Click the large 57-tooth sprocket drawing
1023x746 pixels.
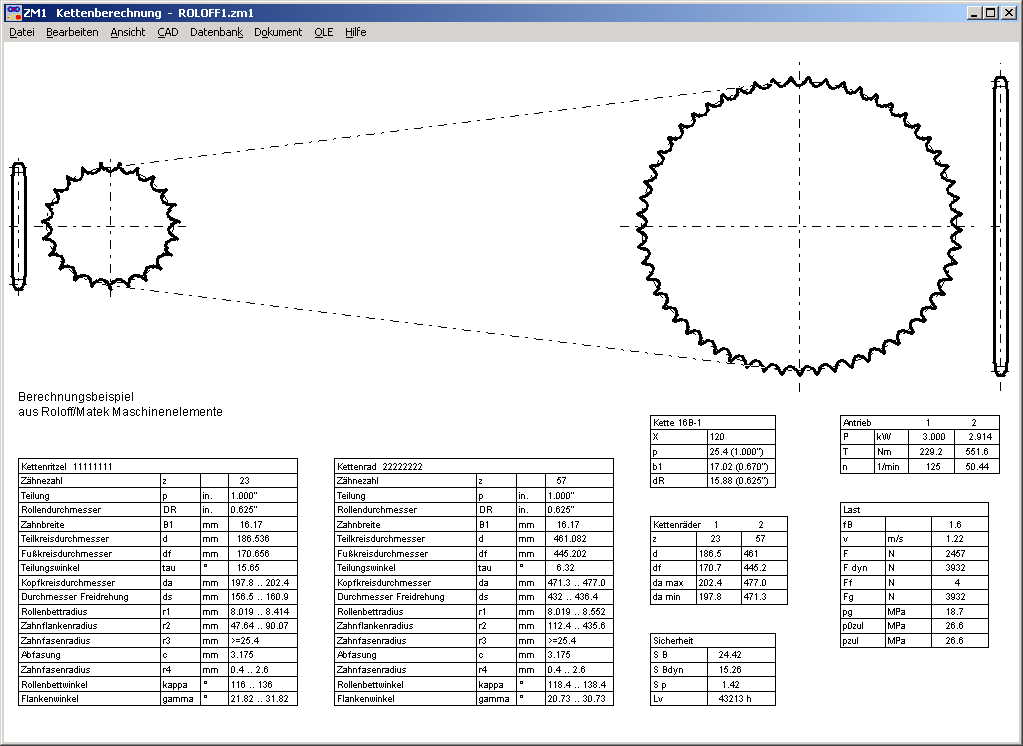pyautogui.click(x=799, y=226)
